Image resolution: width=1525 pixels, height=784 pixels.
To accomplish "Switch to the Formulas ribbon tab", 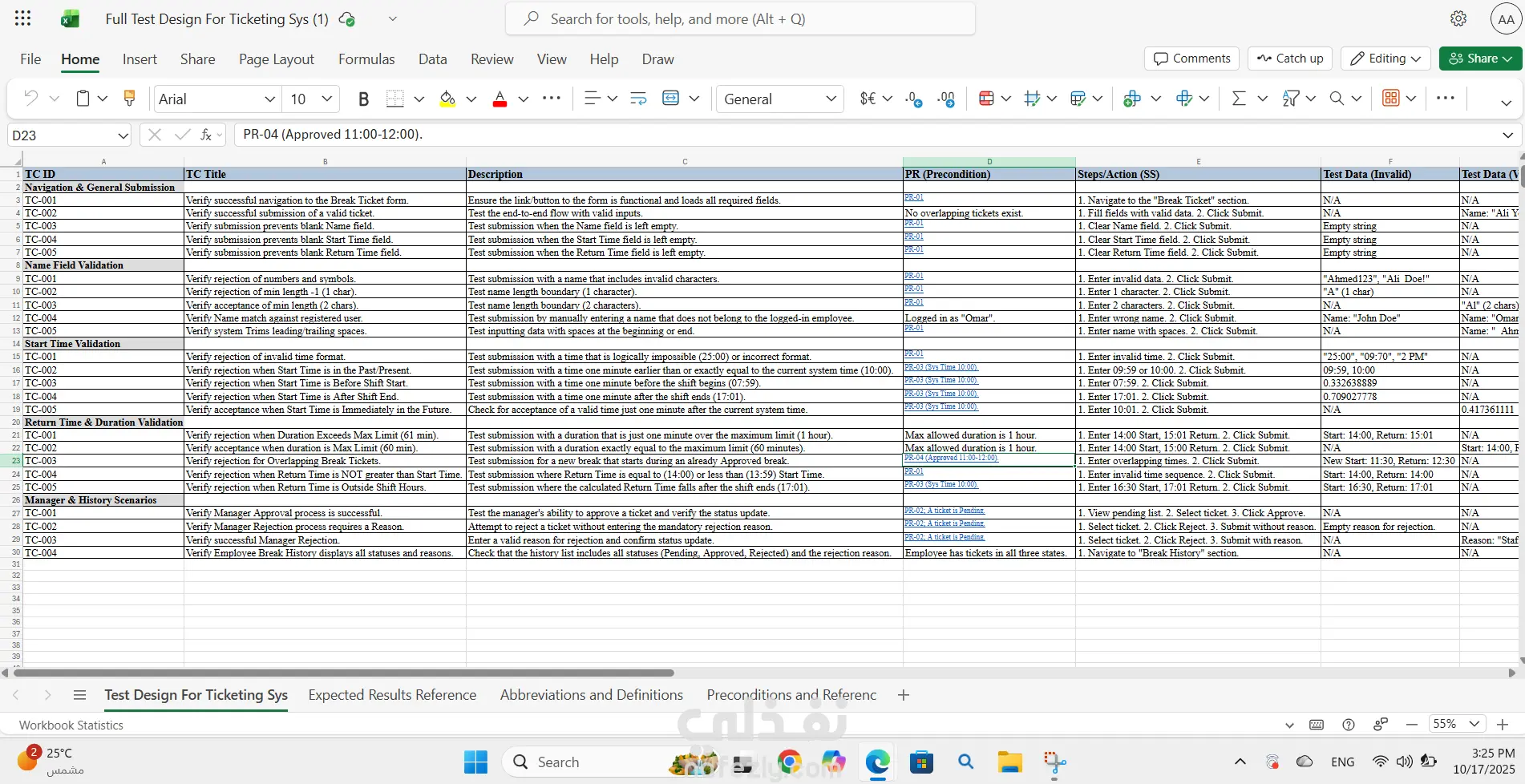I will (x=366, y=59).
